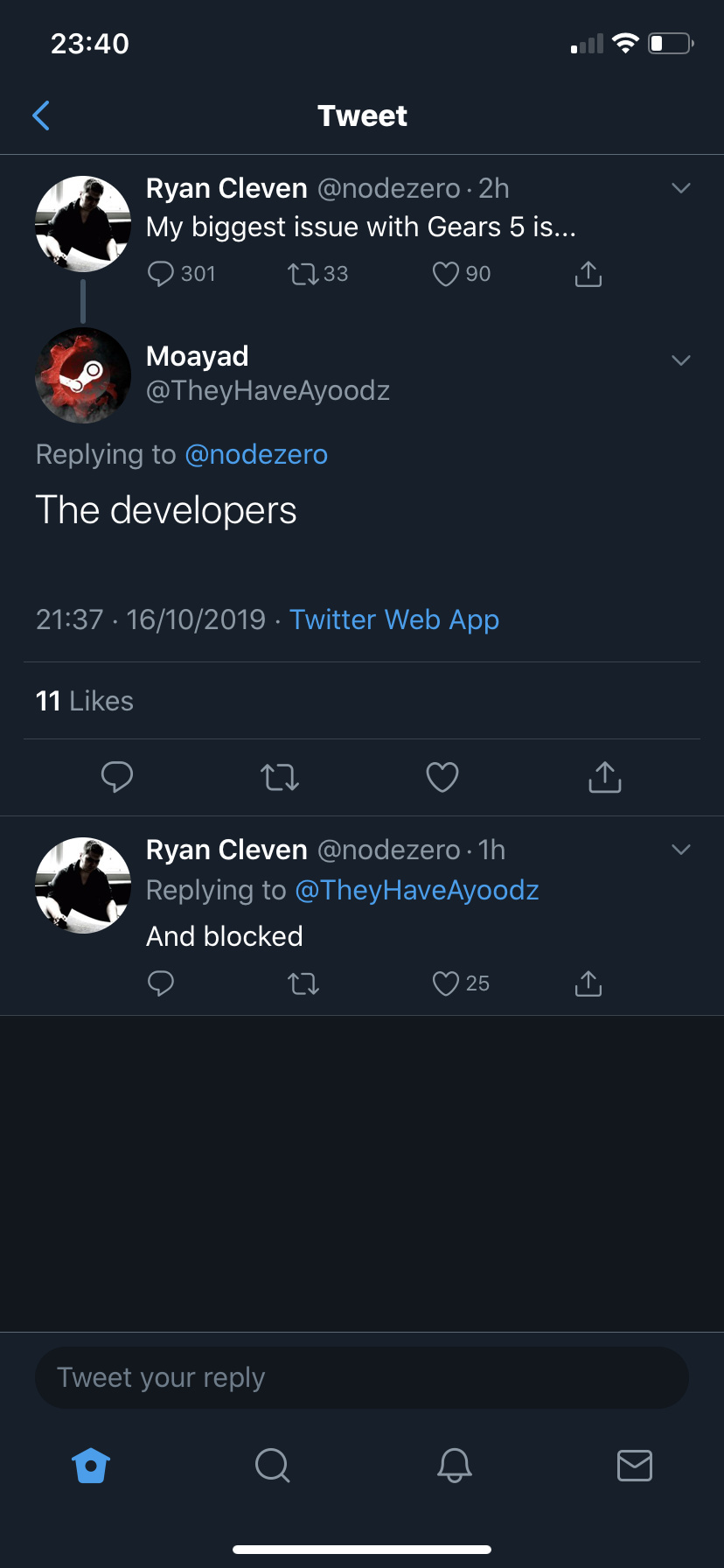Expand chevron menu on top Ryan Cleven tweet
724x1568 pixels.
coord(680,188)
